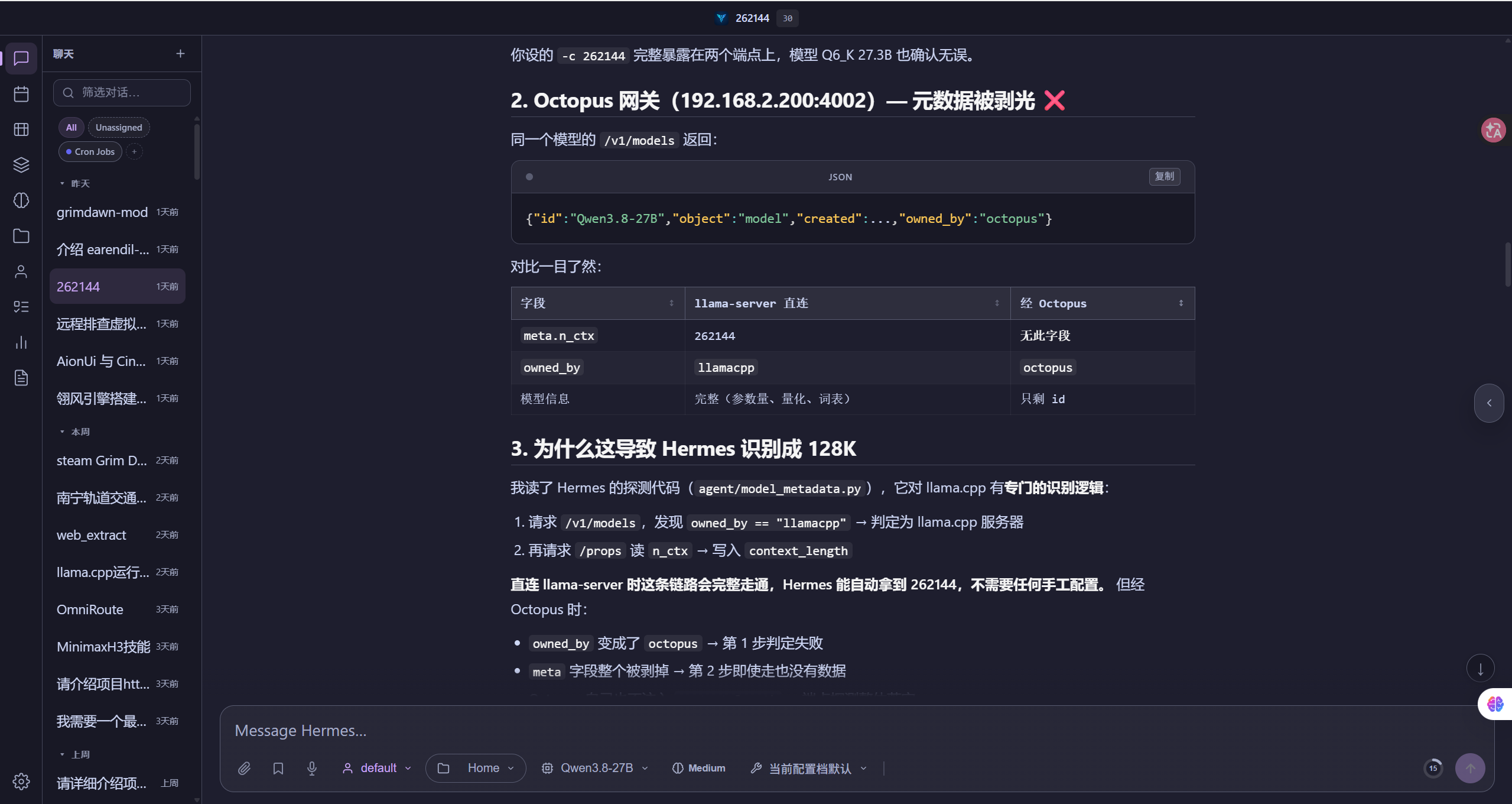This screenshot has height=804, width=1512.
Task: Open the stacked layers icon in sidebar
Action: click(21, 165)
